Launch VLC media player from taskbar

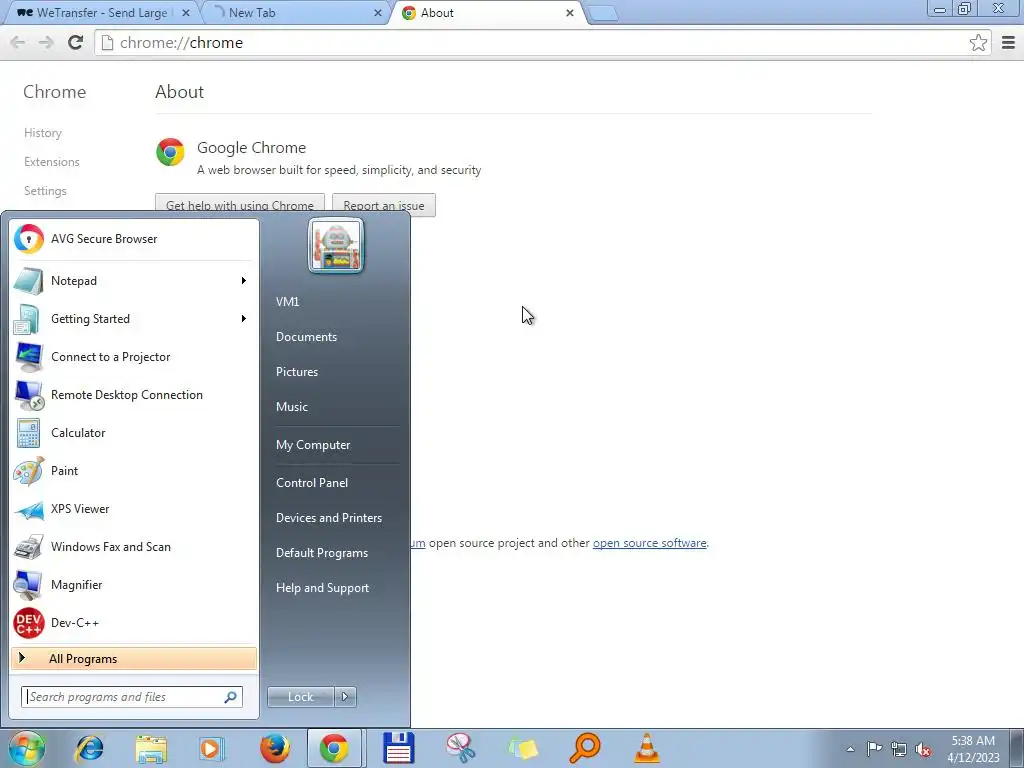647,748
